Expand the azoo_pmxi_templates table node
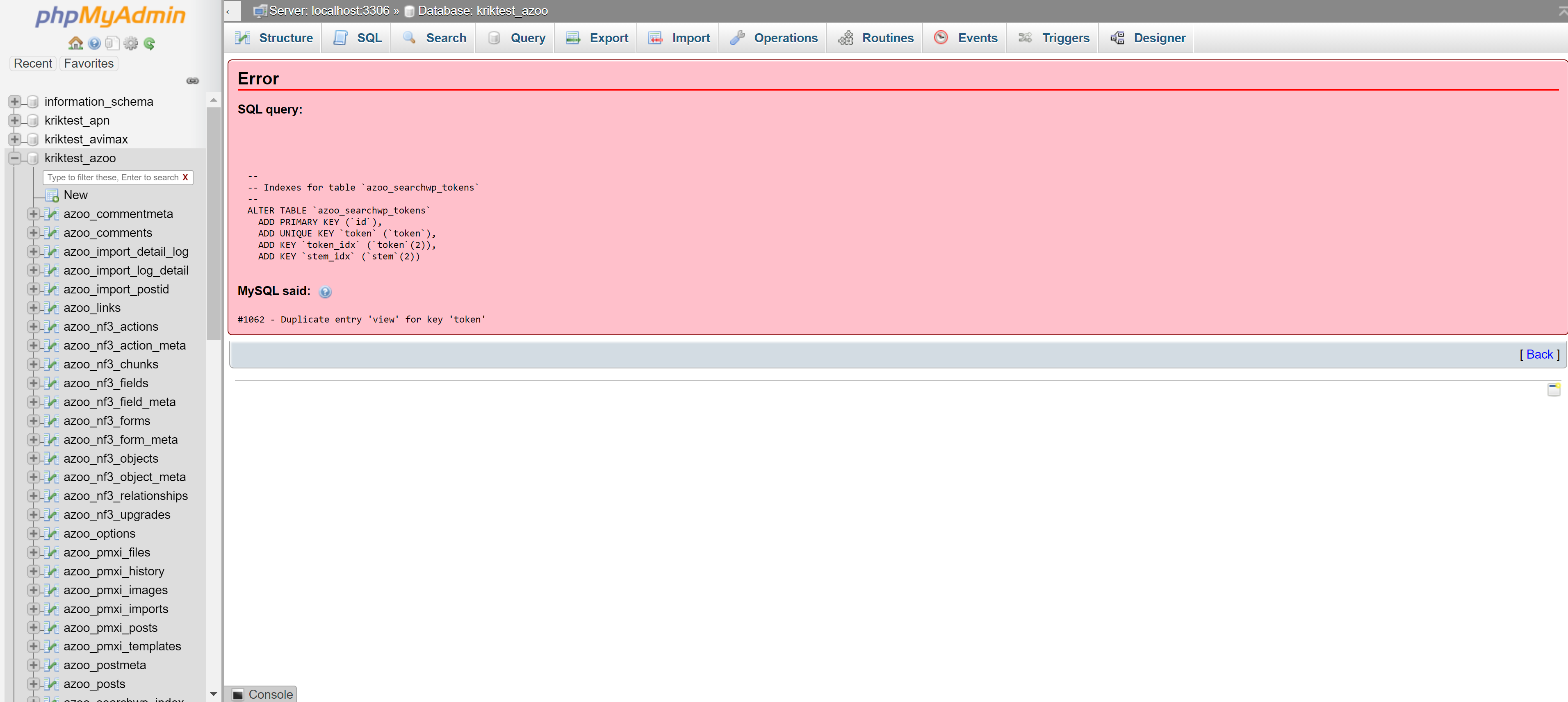 pos(34,646)
